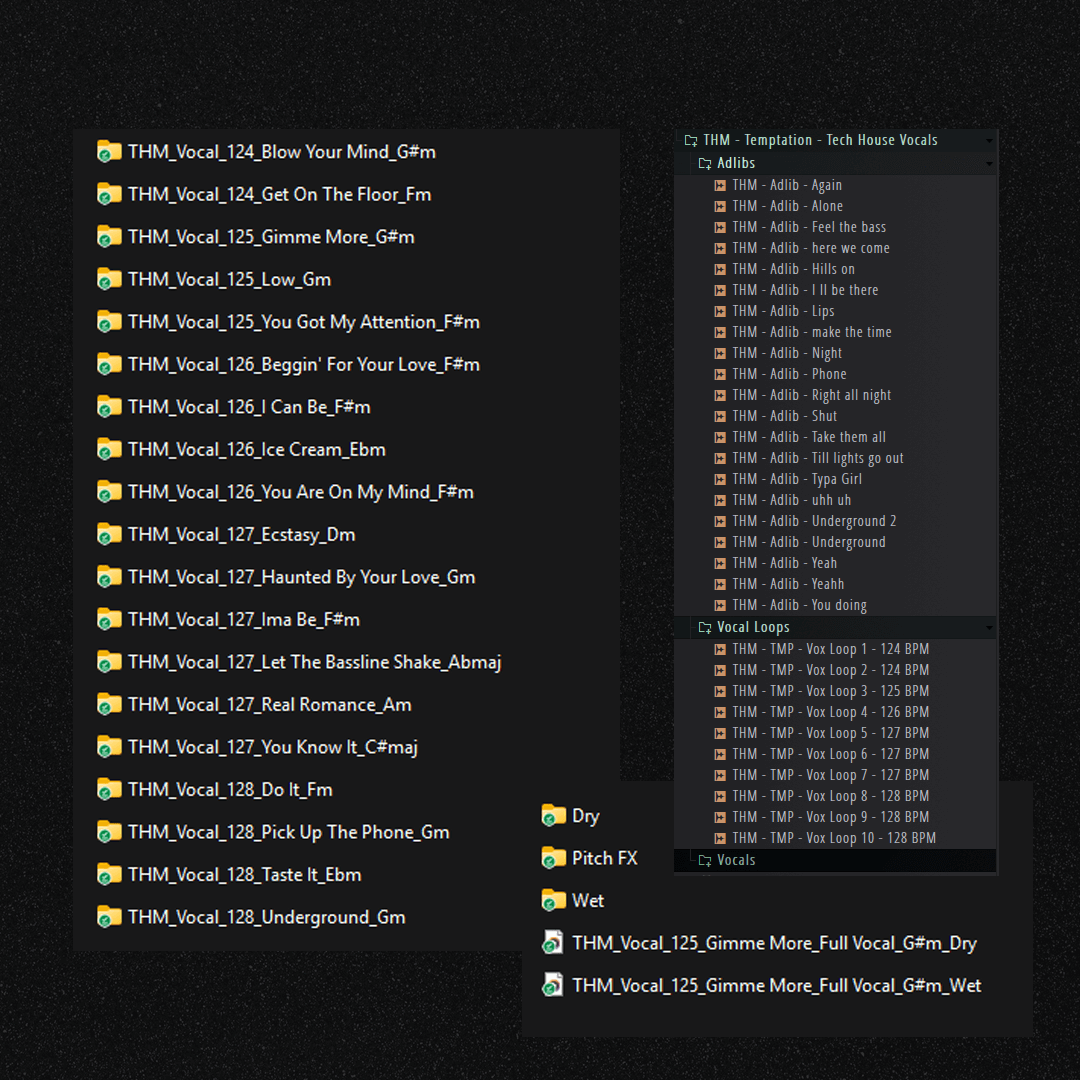The width and height of the screenshot is (1080, 1080).
Task: Click the Wet folder icon
Action: click(553, 901)
